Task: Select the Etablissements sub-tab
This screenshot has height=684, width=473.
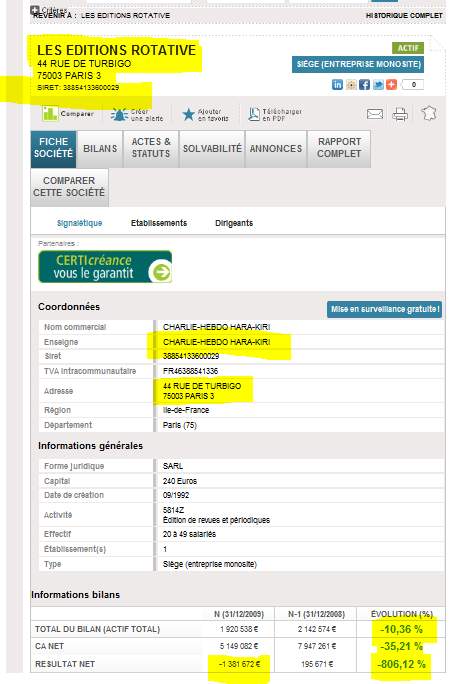Action: (159, 223)
